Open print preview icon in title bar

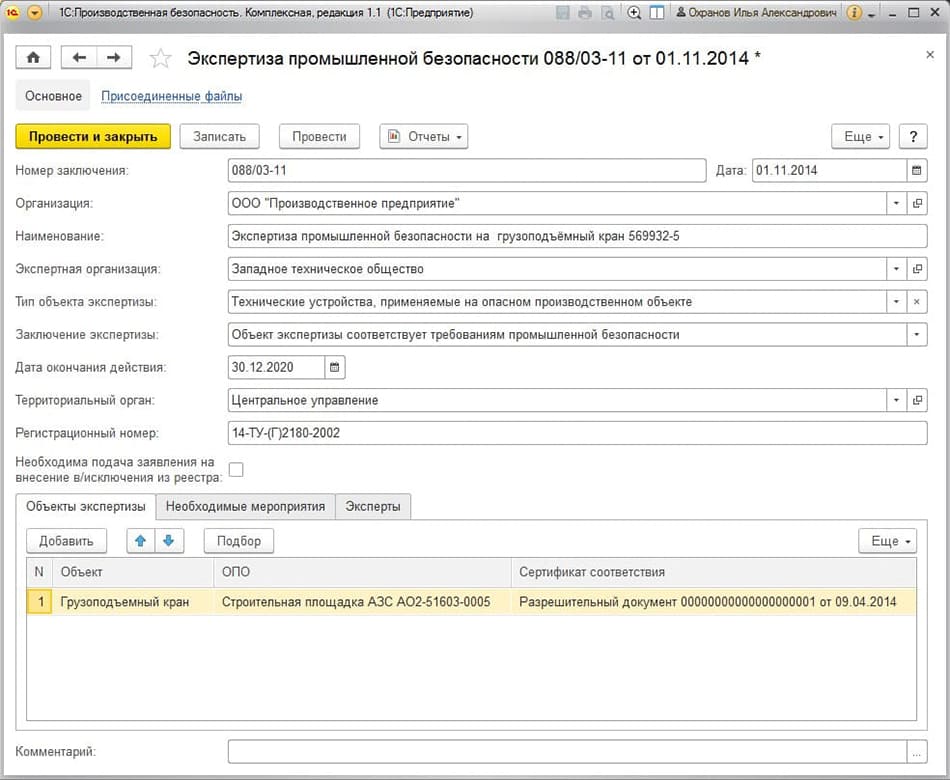click(608, 12)
